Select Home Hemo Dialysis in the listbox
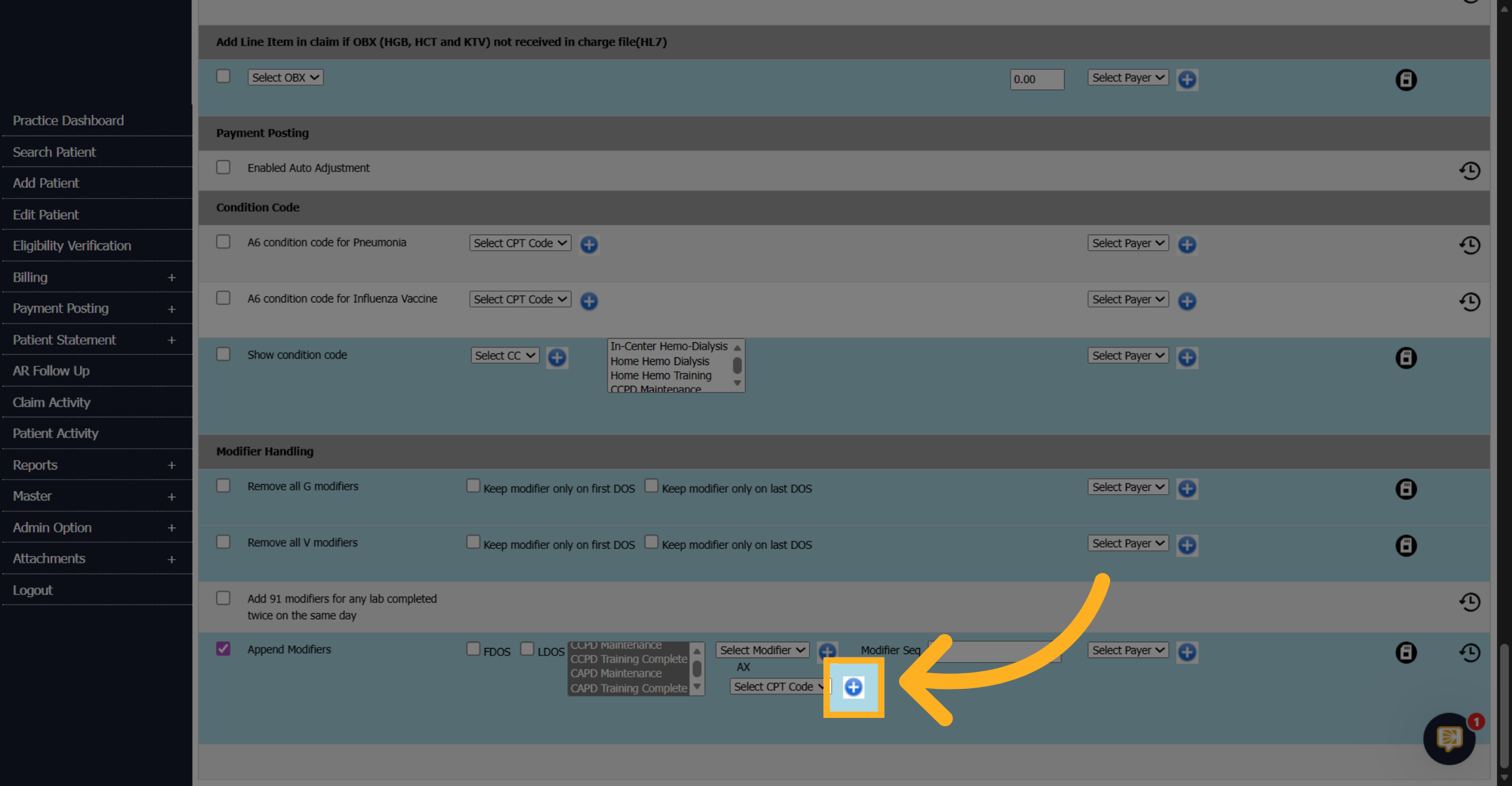Image resolution: width=1512 pixels, height=786 pixels. pos(660,361)
